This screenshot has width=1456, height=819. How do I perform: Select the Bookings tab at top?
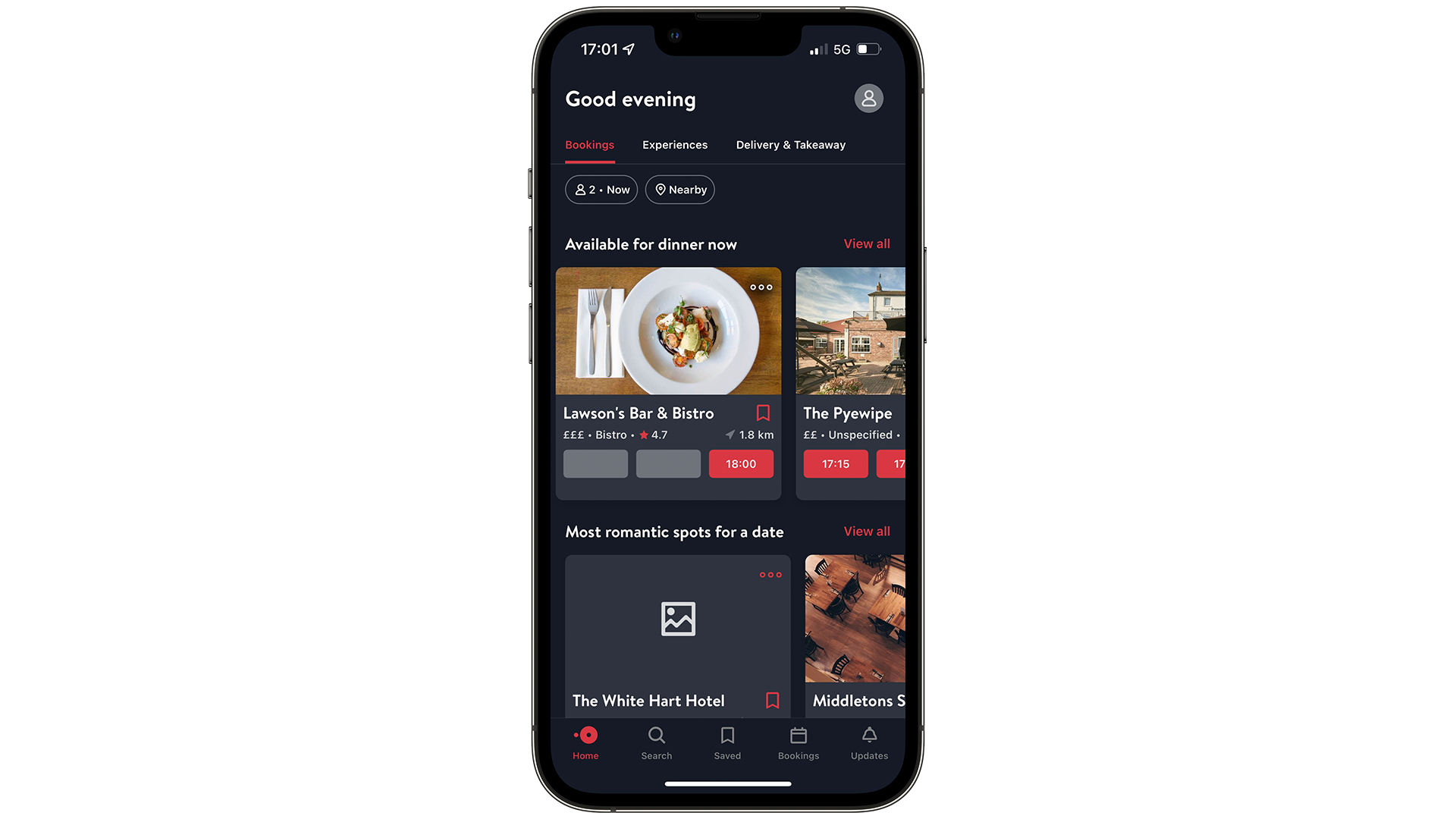pos(589,144)
